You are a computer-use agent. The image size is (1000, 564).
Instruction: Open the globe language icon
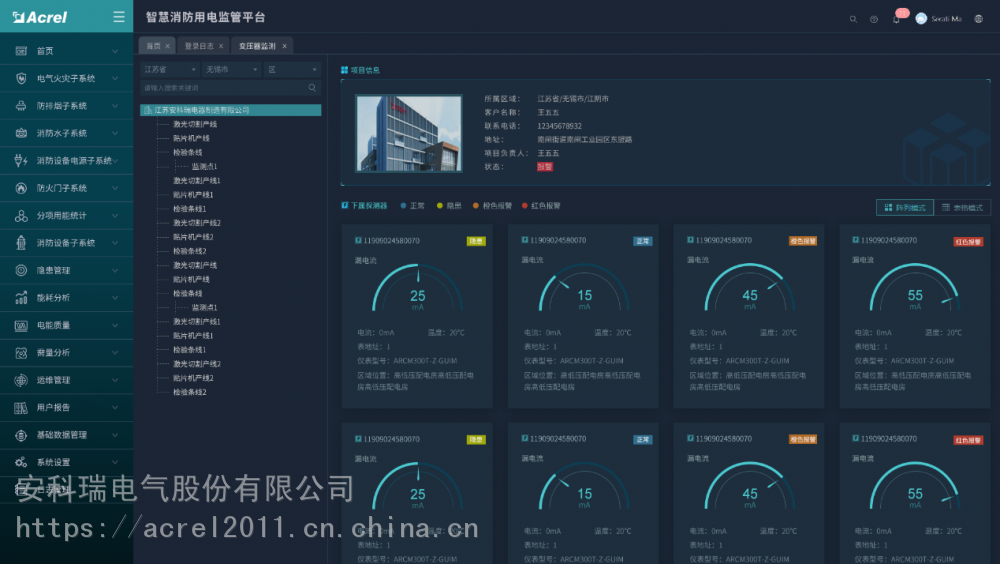point(978,19)
